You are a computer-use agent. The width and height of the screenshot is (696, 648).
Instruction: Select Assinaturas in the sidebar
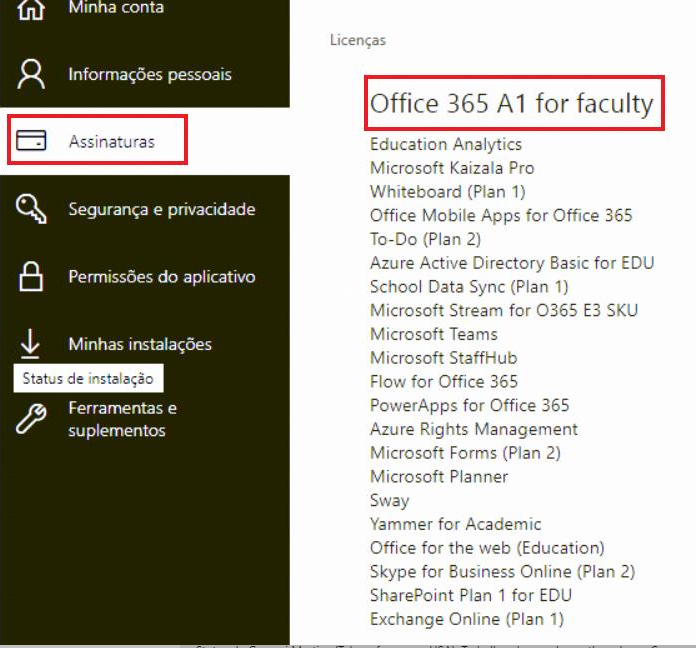(x=112, y=142)
